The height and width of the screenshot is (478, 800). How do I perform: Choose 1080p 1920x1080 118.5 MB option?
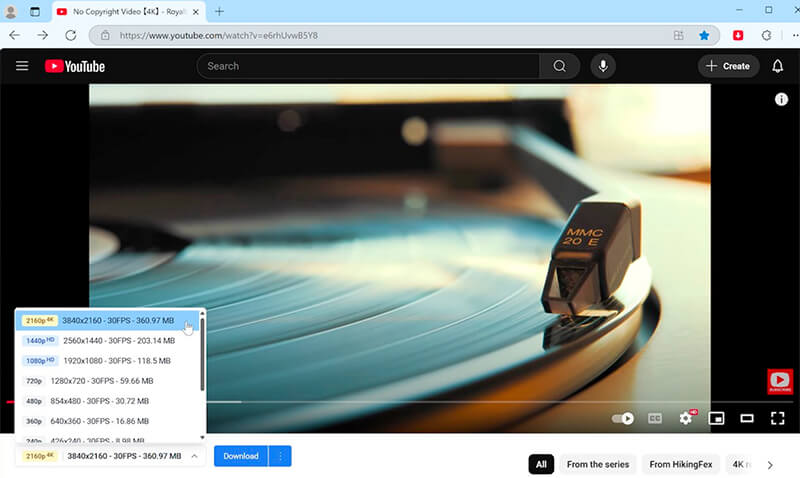107,361
